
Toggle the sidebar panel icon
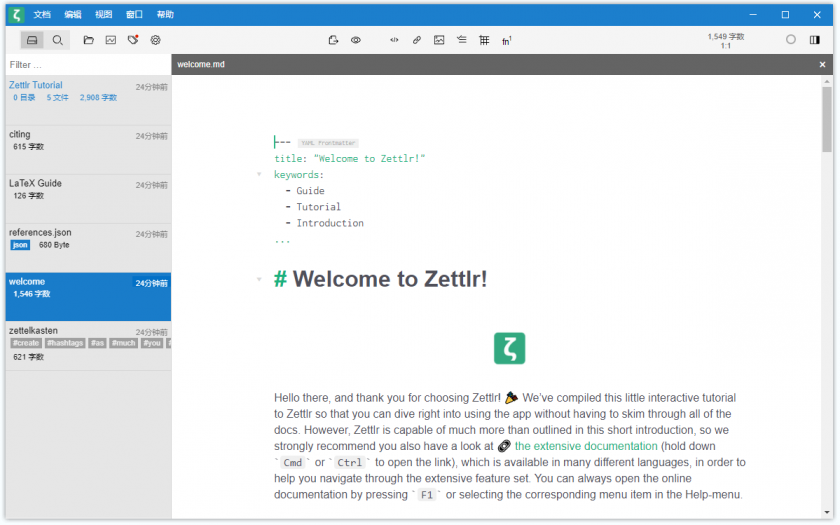pyautogui.click(x=815, y=40)
